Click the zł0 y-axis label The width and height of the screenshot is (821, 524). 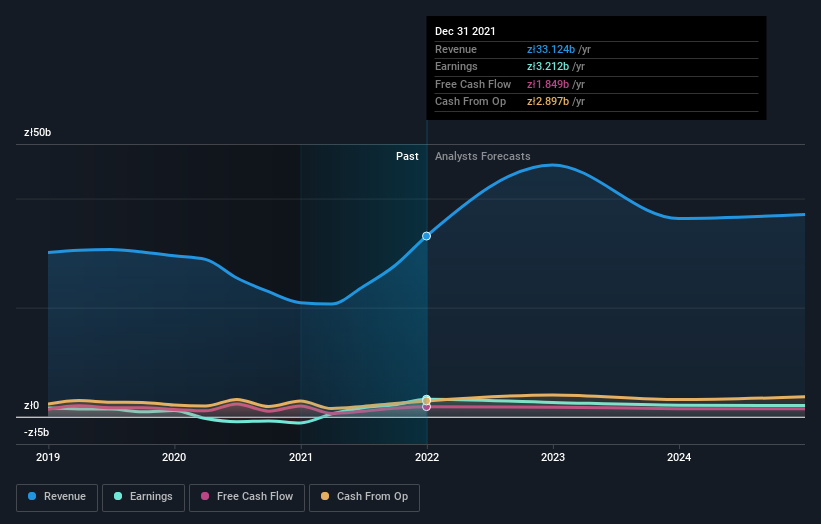pos(31,406)
